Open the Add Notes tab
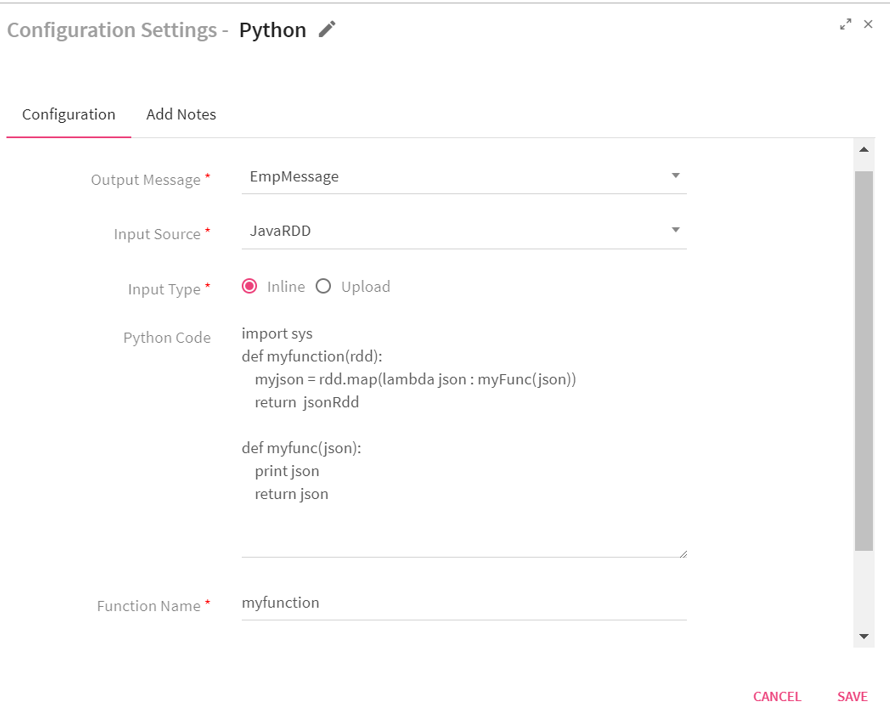This screenshot has width=890, height=711. pyautogui.click(x=181, y=115)
